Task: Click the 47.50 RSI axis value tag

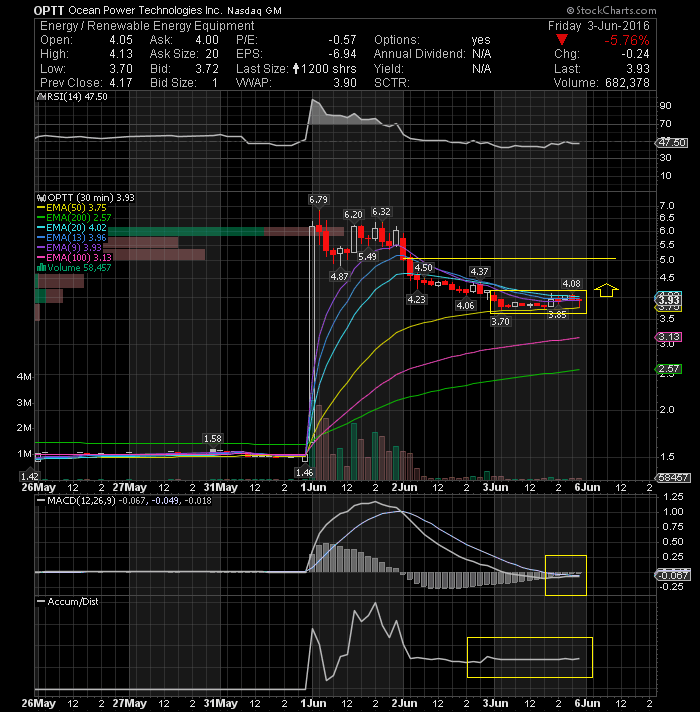Action: point(672,143)
